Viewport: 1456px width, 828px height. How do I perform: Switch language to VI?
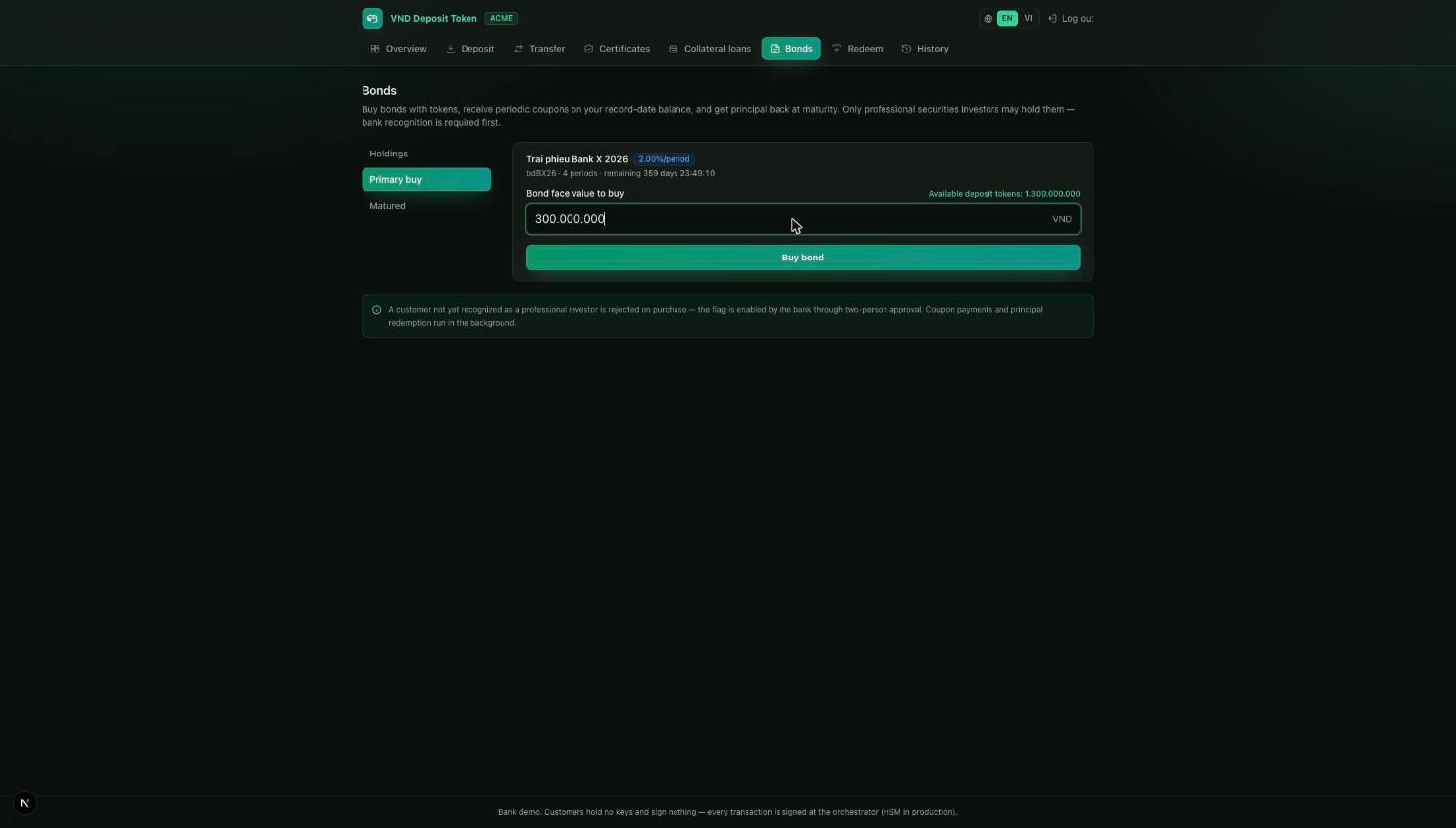pos(1028,18)
